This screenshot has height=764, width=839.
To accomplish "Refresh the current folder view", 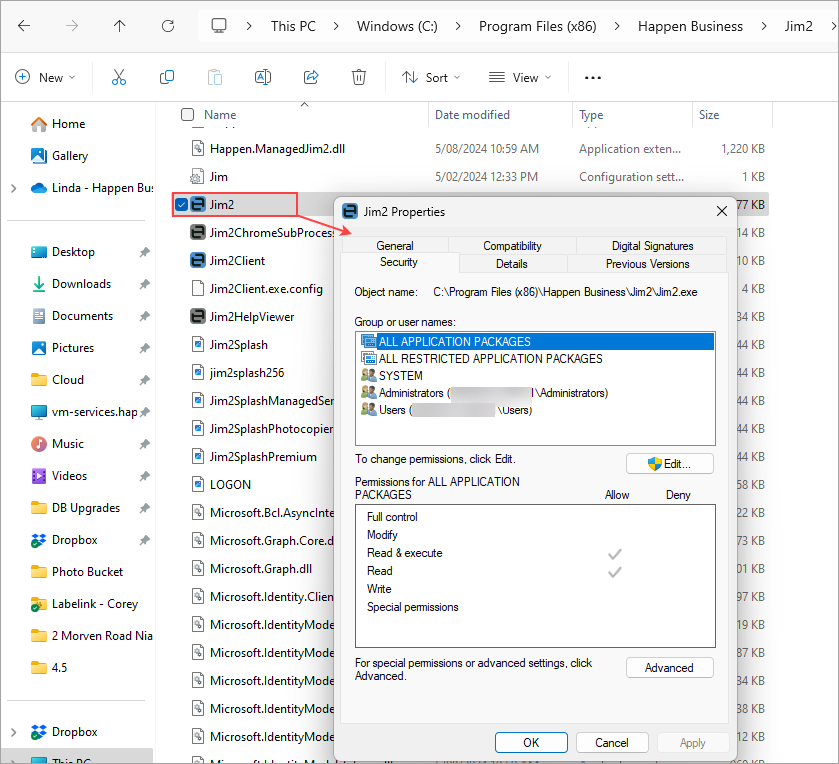I will click(x=168, y=26).
